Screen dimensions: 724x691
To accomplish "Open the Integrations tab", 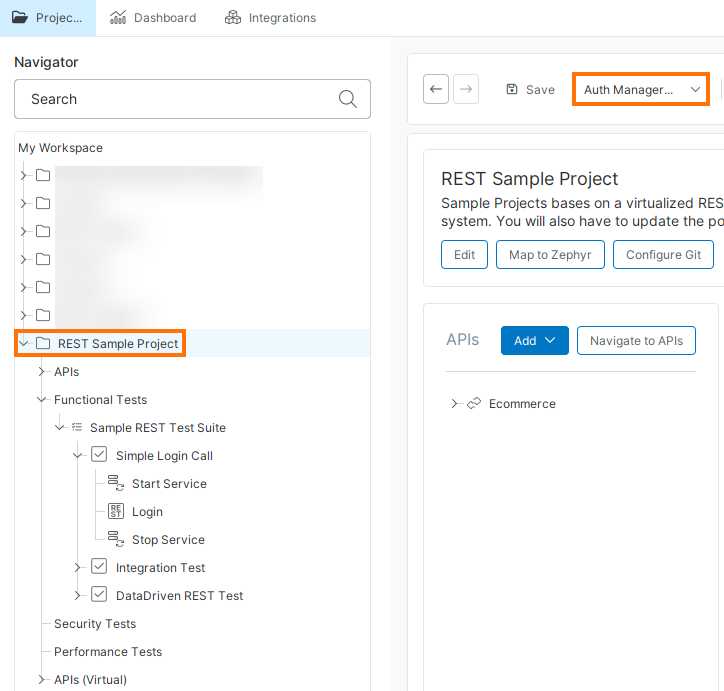I will (270, 18).
